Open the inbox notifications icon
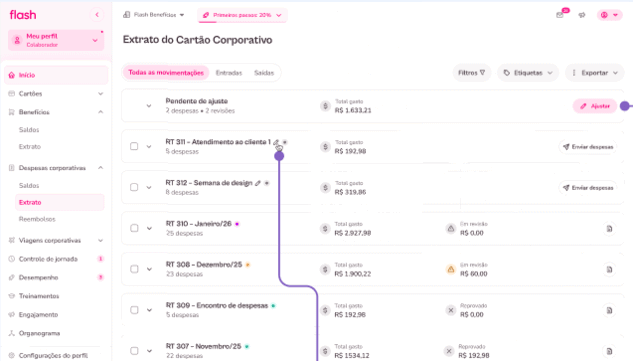This screenshot has height=361, width=633. point(560,15)
